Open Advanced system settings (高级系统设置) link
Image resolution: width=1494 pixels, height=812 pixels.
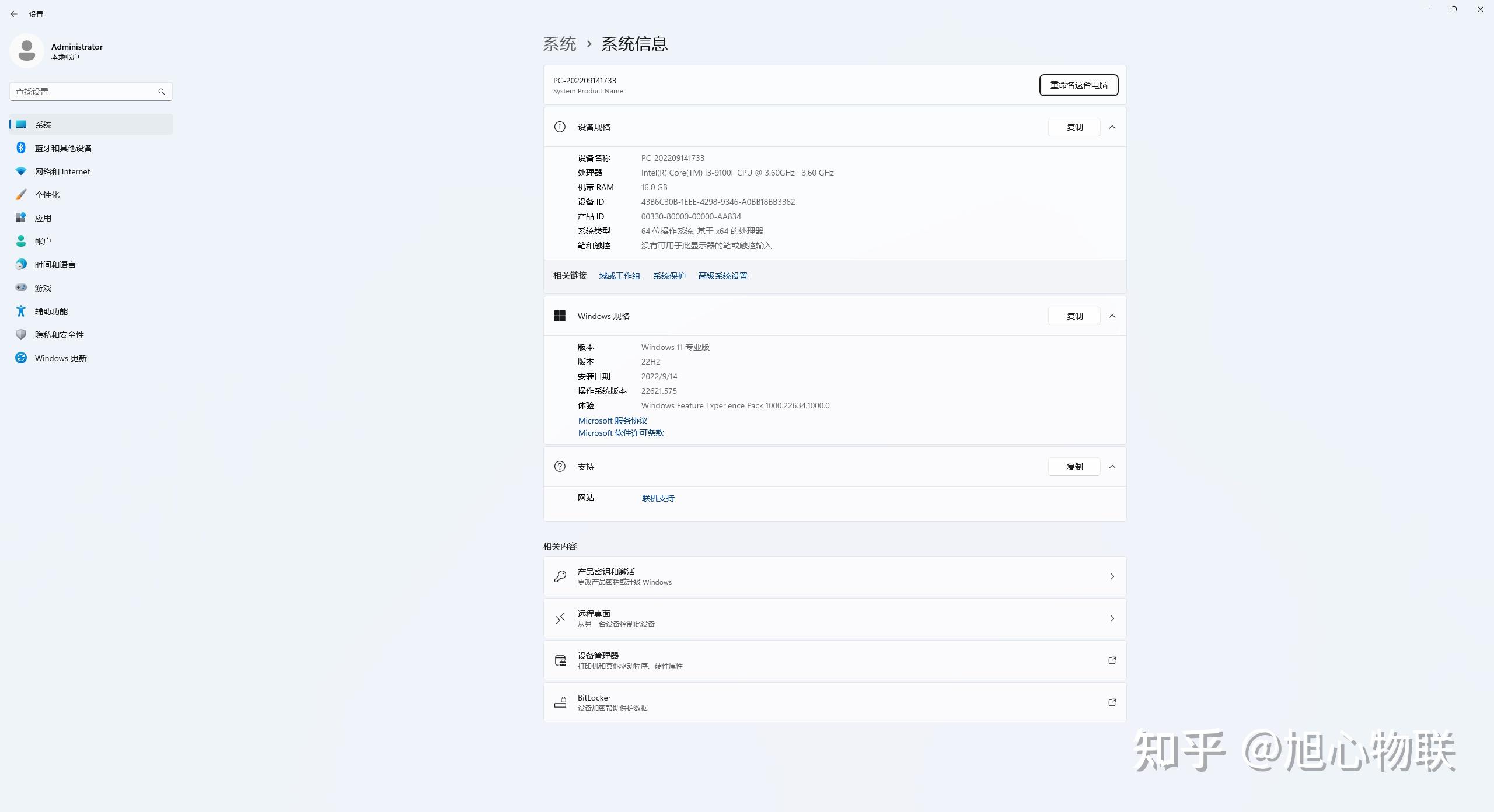click(x=722, y=276)
